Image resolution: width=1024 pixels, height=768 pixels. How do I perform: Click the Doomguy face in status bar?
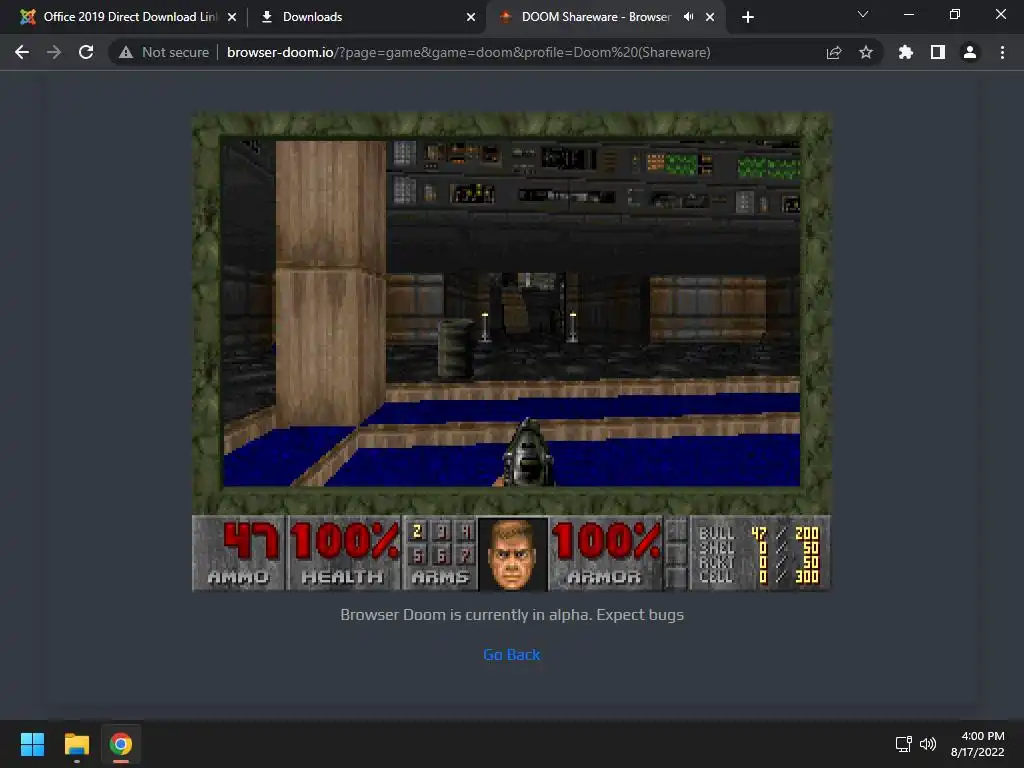point(513,554)
